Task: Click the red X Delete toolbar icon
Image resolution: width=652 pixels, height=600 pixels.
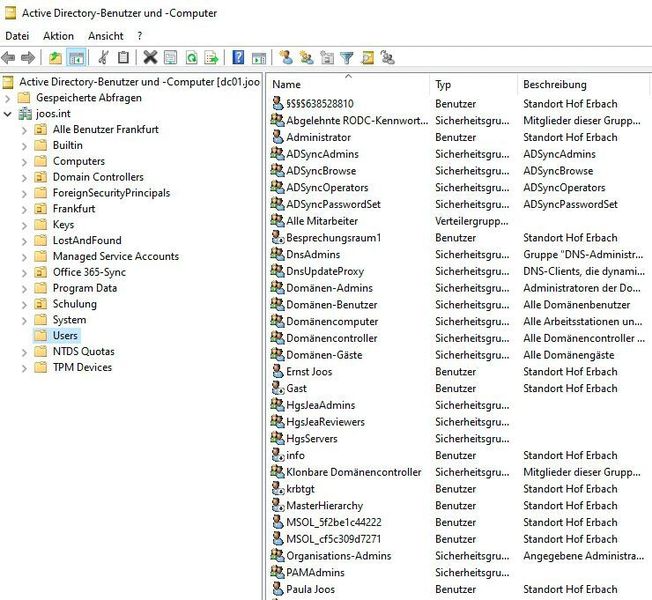Action: click(150, 58)
